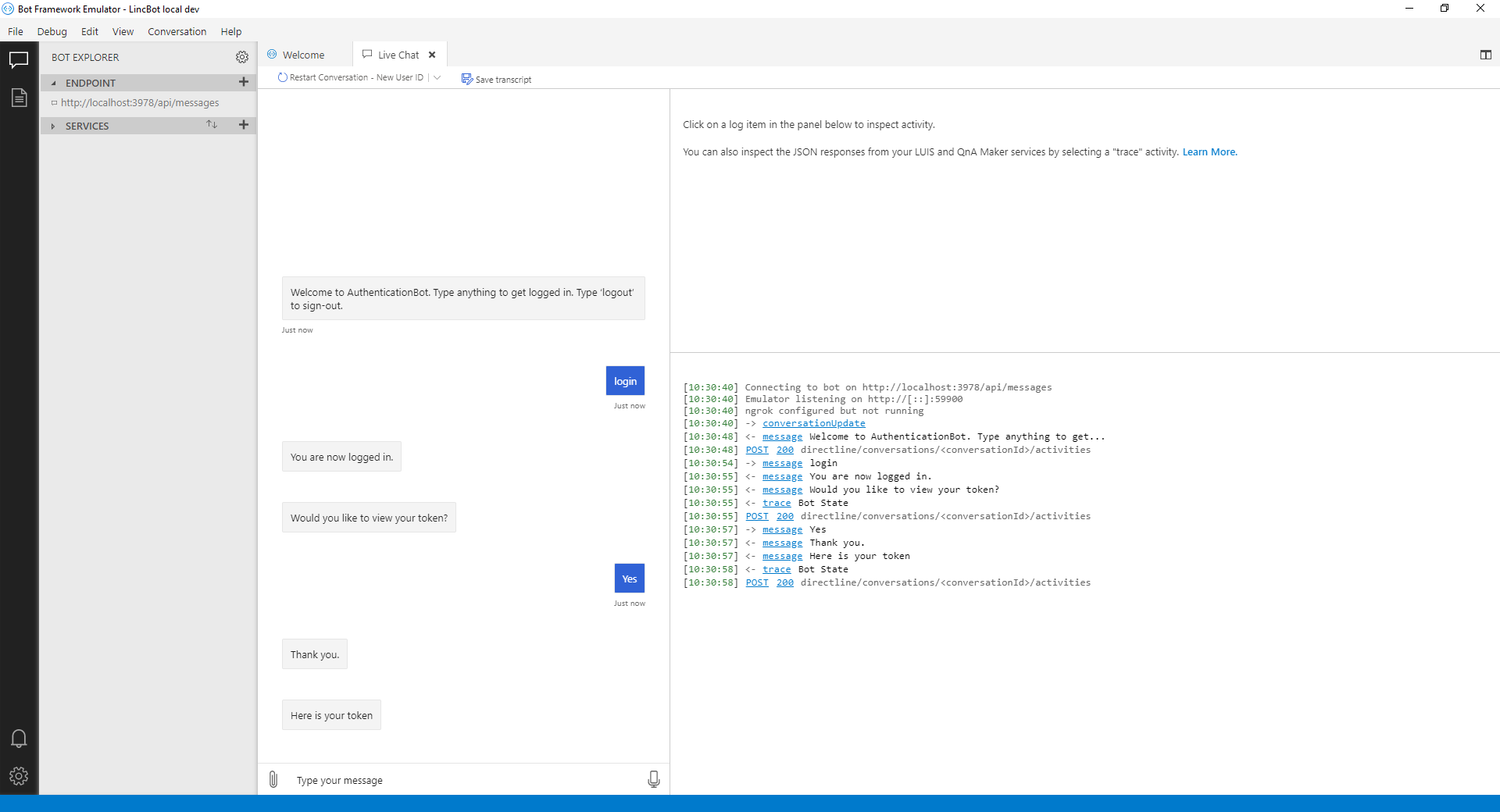Viewport: 1500px width, 812px height.
Task: Open the Debug menu
Action: pos(52,31)
